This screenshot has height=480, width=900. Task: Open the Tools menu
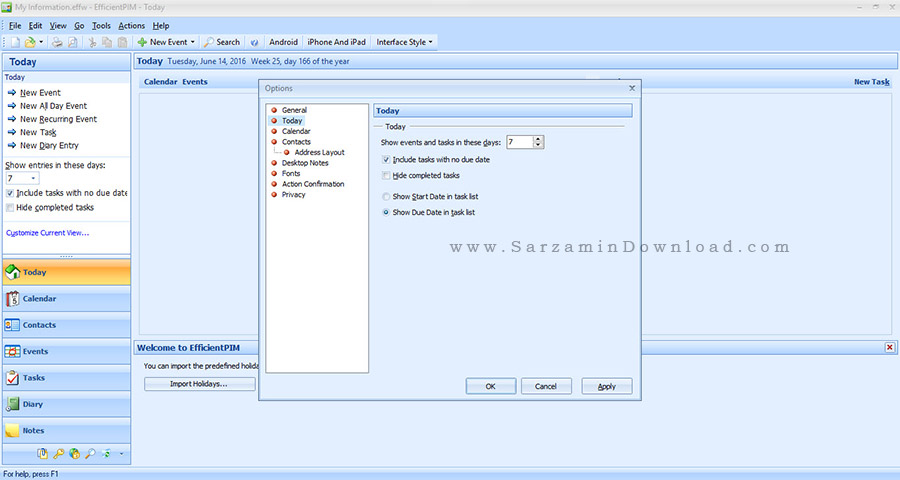point(101,26)
